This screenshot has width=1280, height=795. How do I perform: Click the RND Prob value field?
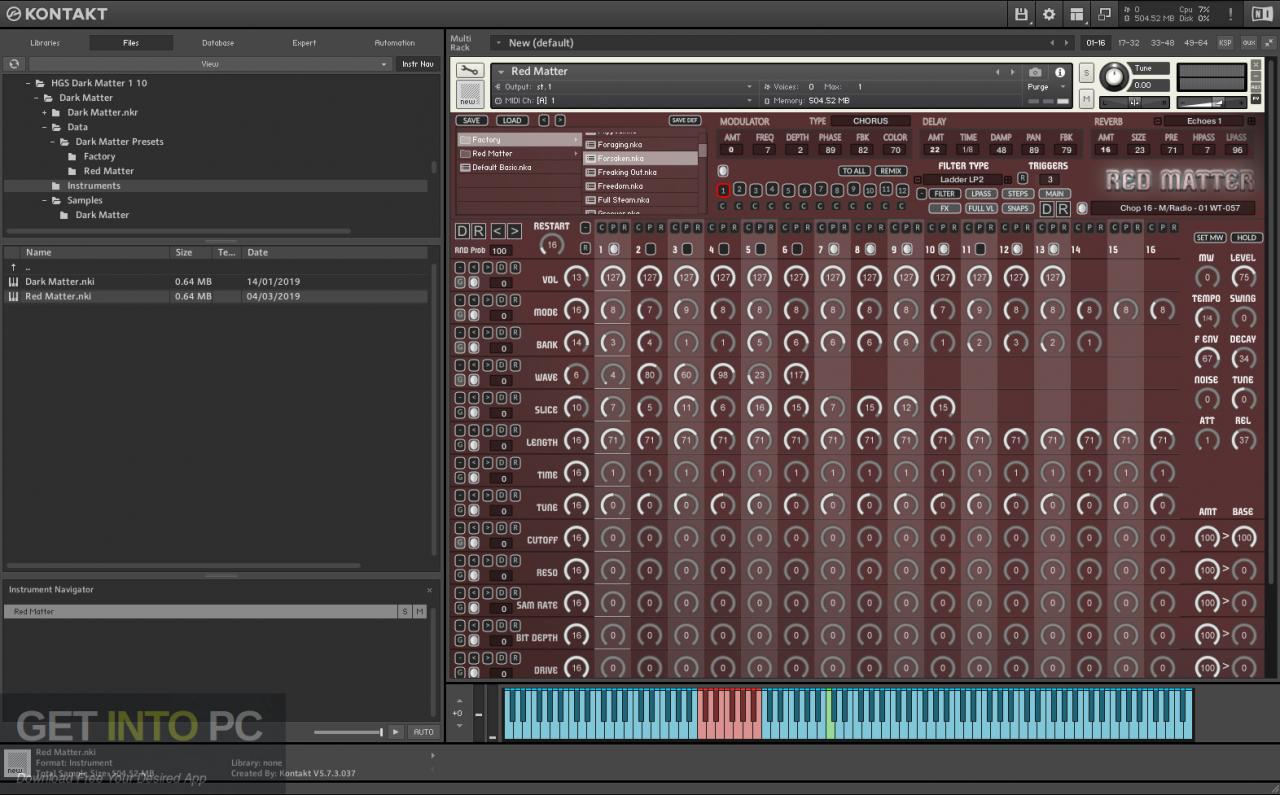coord(501,251)
